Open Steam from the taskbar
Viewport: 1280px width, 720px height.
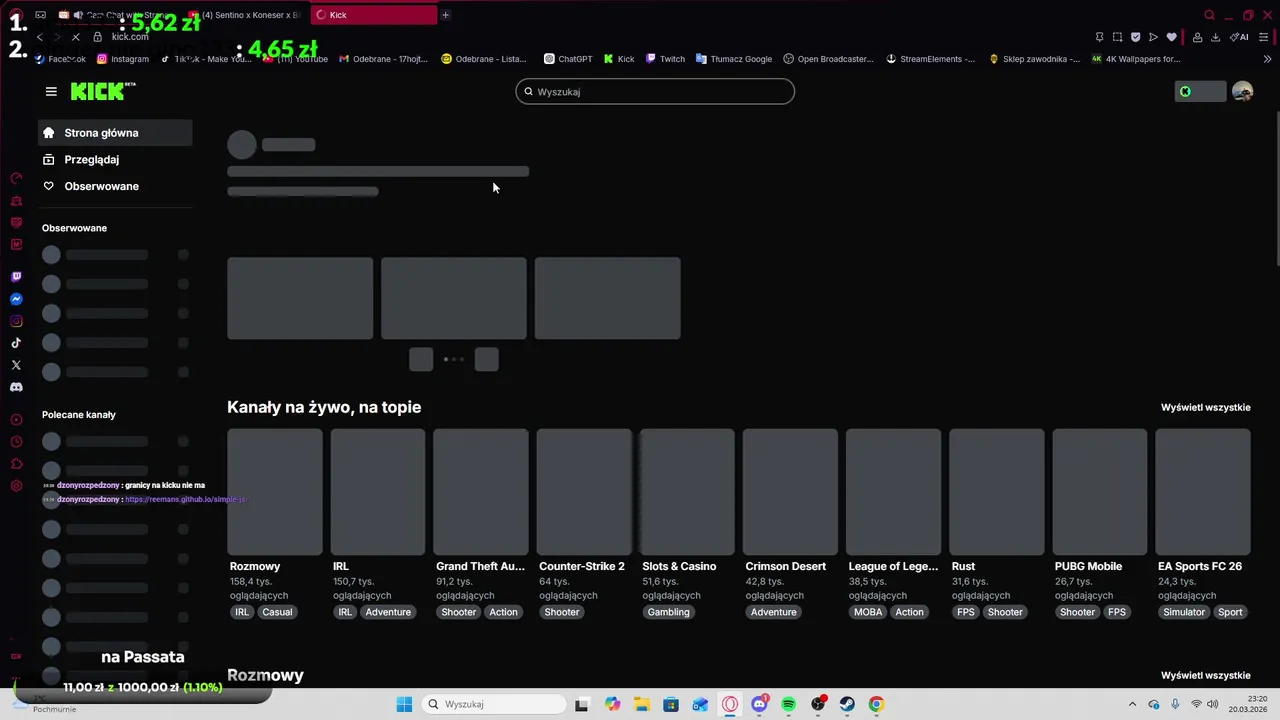(x=847, y=704)
